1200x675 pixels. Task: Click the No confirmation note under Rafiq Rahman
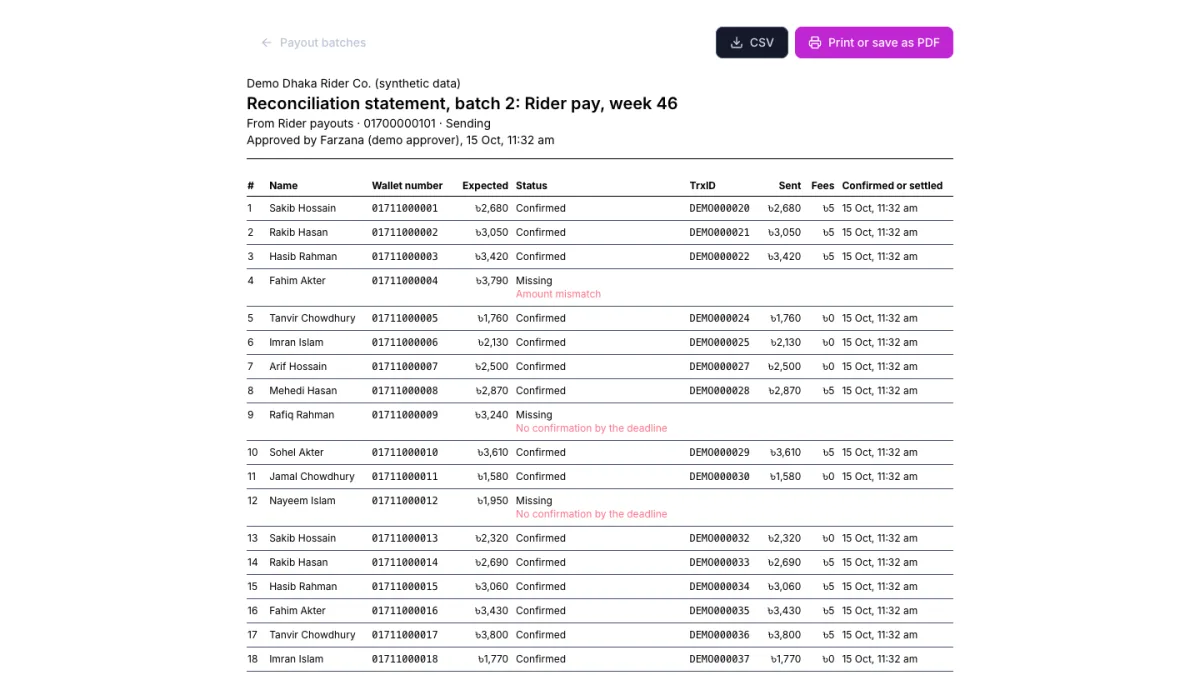[x=591, y=429]
